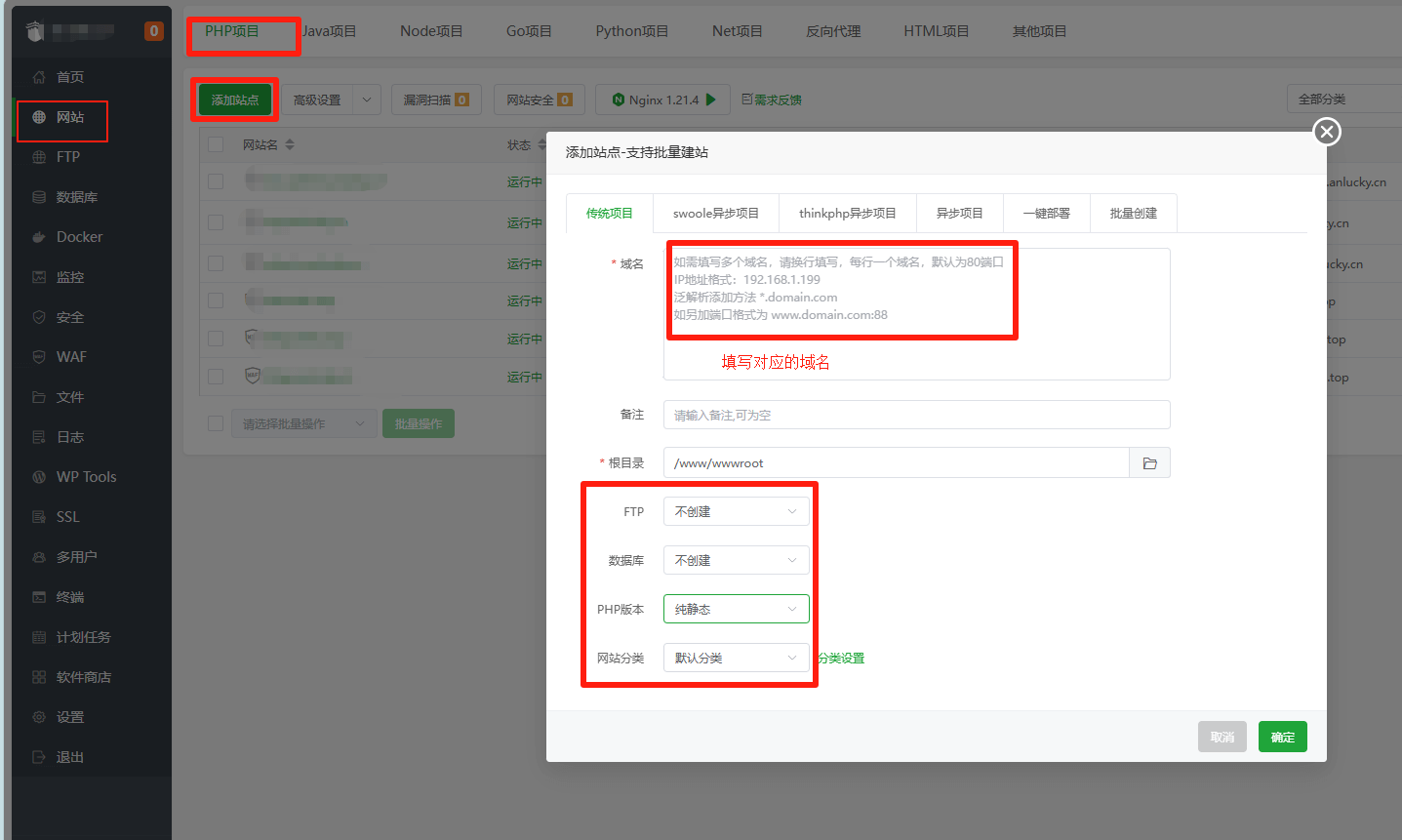Open the 日志 log icon
The width and height of the screenshot is (1402, 840).
[39, 437]
